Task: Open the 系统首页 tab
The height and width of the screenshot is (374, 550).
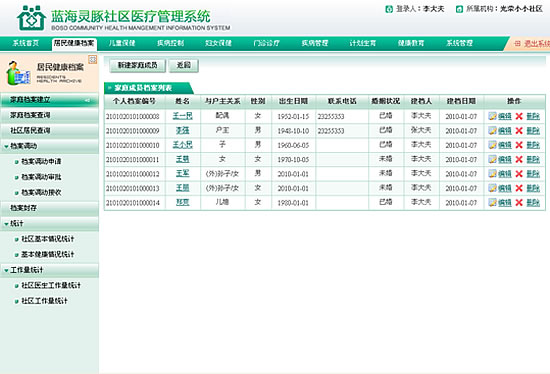Action: click(26, 43)
